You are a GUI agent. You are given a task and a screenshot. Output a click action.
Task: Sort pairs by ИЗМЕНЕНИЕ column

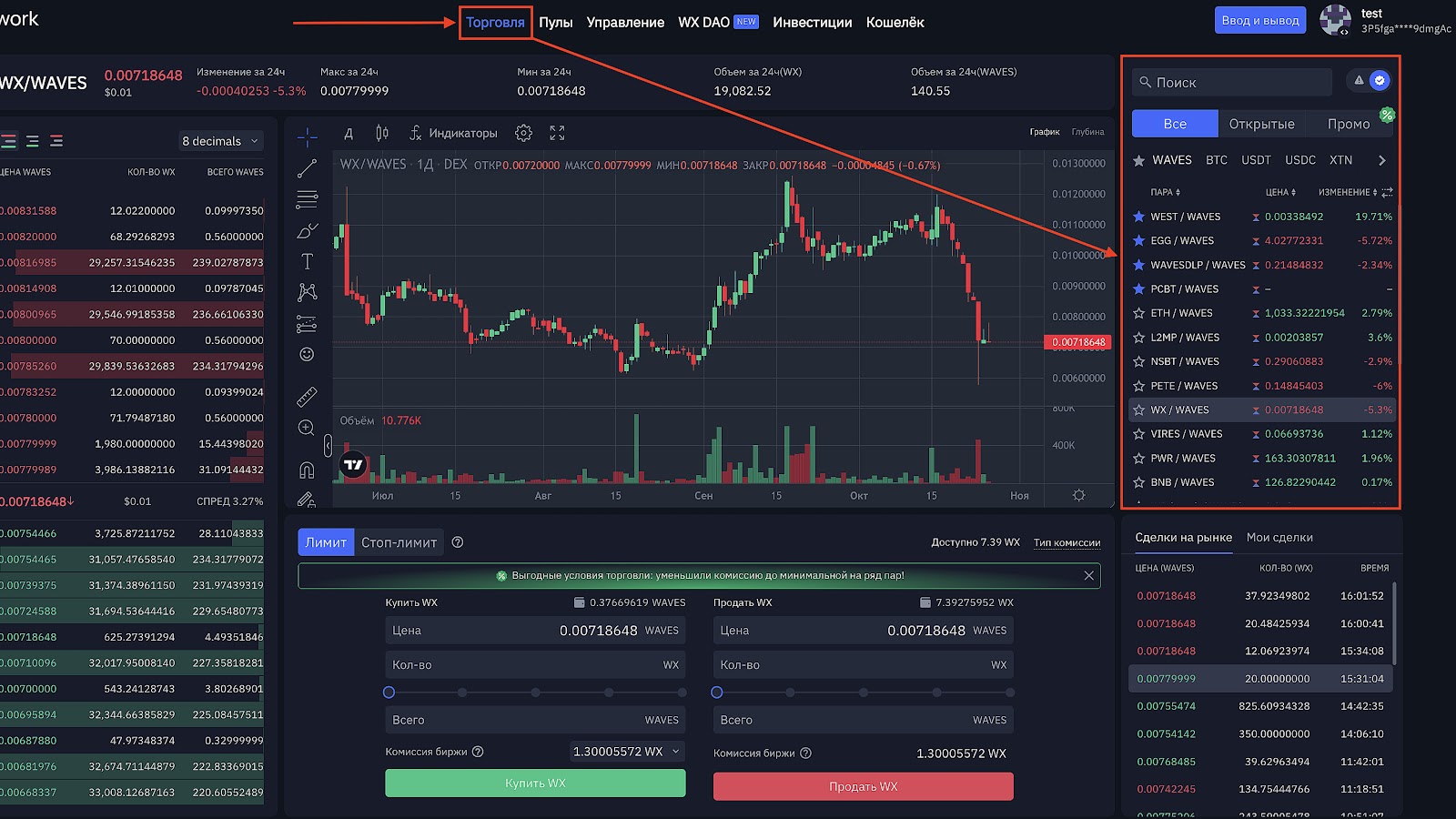[1348, 192]
